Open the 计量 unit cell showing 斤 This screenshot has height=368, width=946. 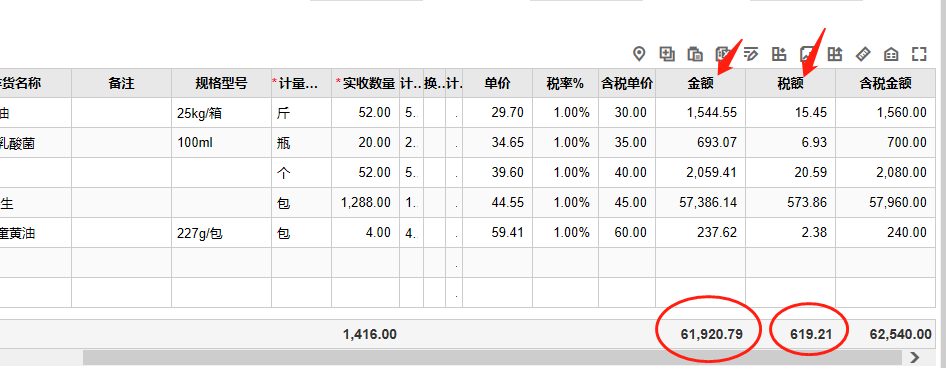[301, 113]
